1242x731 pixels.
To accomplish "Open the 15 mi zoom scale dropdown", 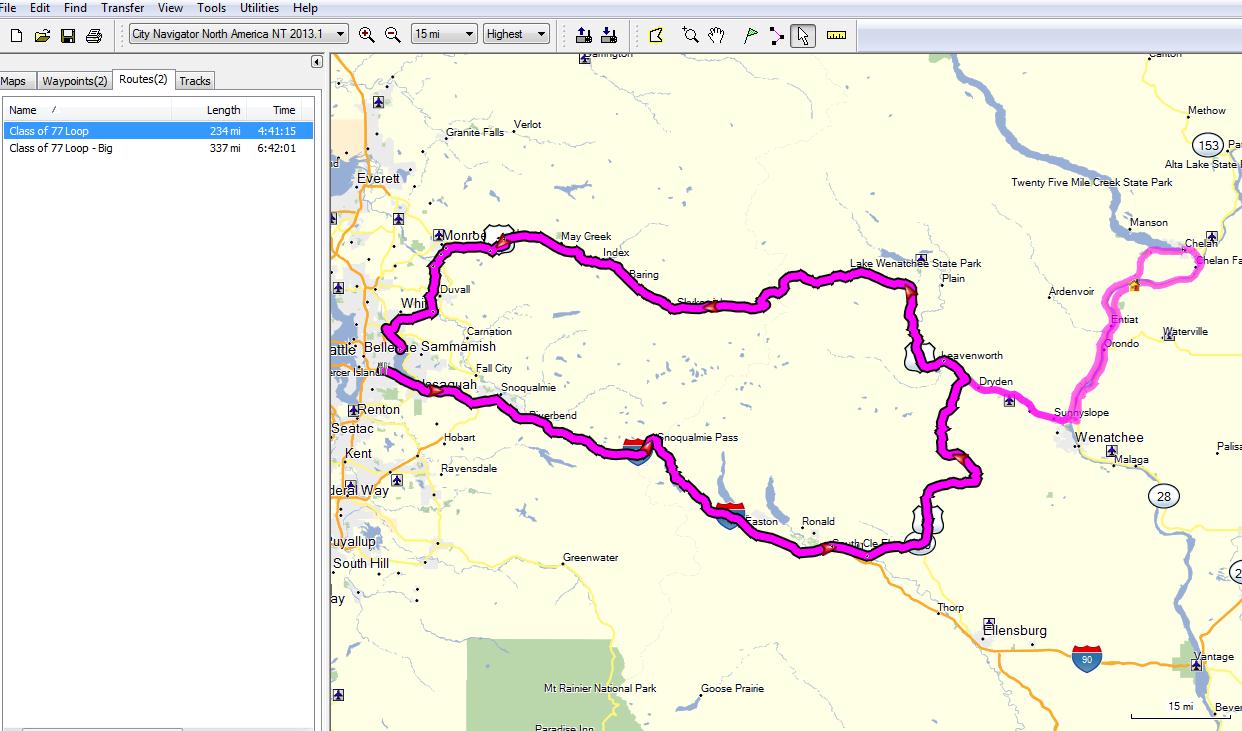I will [x=469, y=34].
